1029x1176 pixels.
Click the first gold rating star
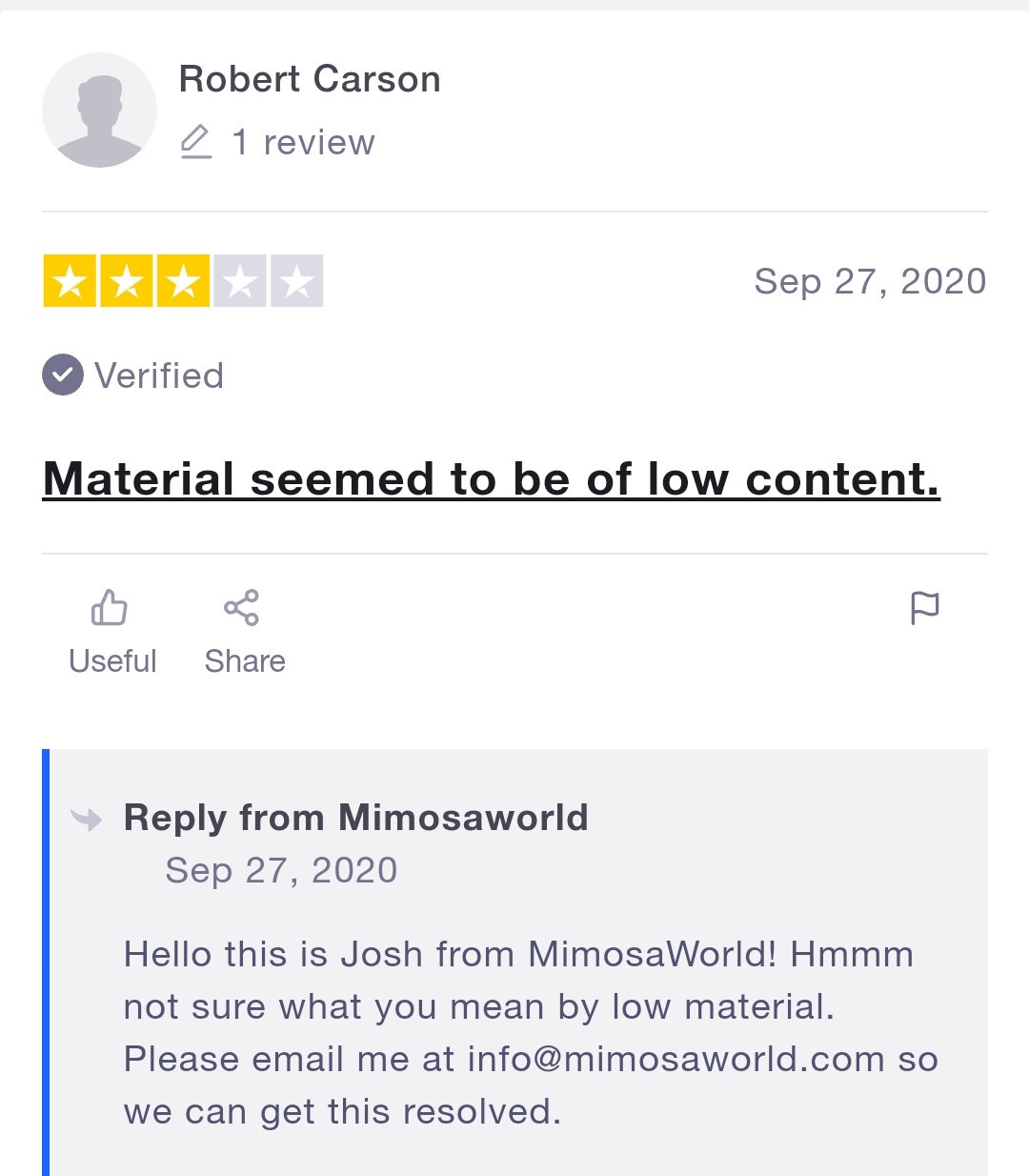tap(70, 281)
